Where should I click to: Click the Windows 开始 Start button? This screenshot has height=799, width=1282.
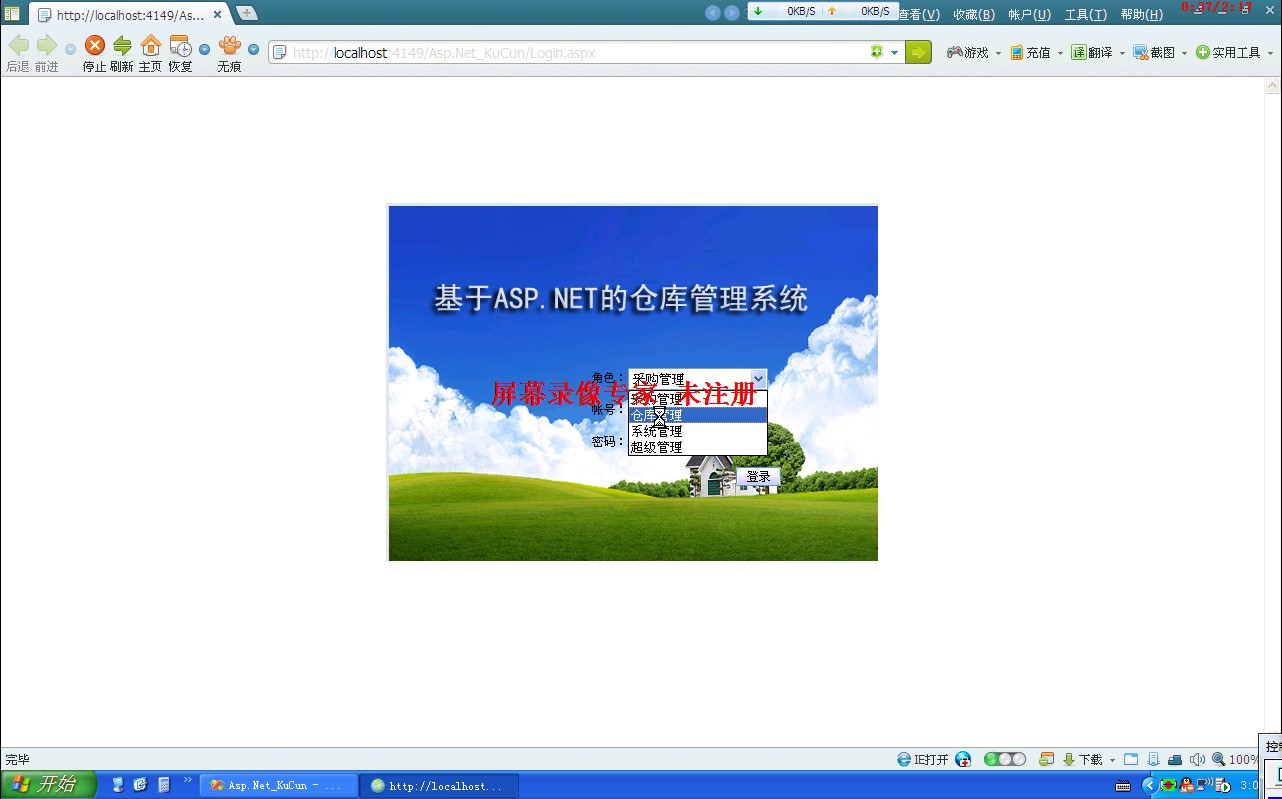(48, 785)
